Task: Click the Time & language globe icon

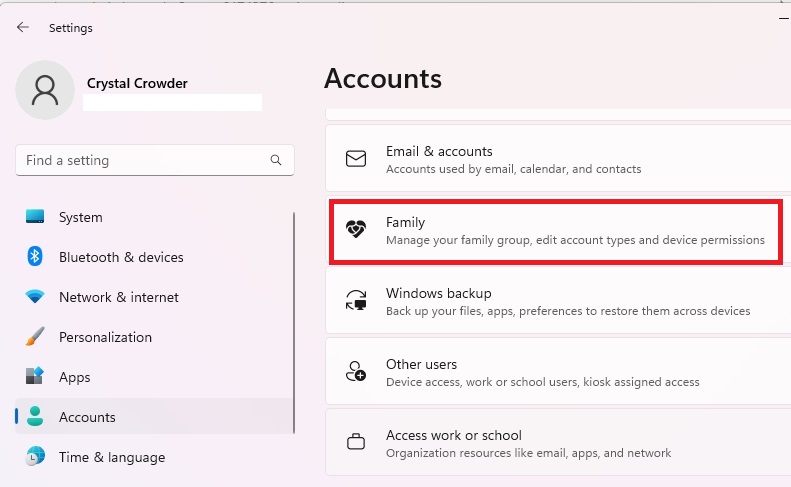Action: (x=35, y=456)
